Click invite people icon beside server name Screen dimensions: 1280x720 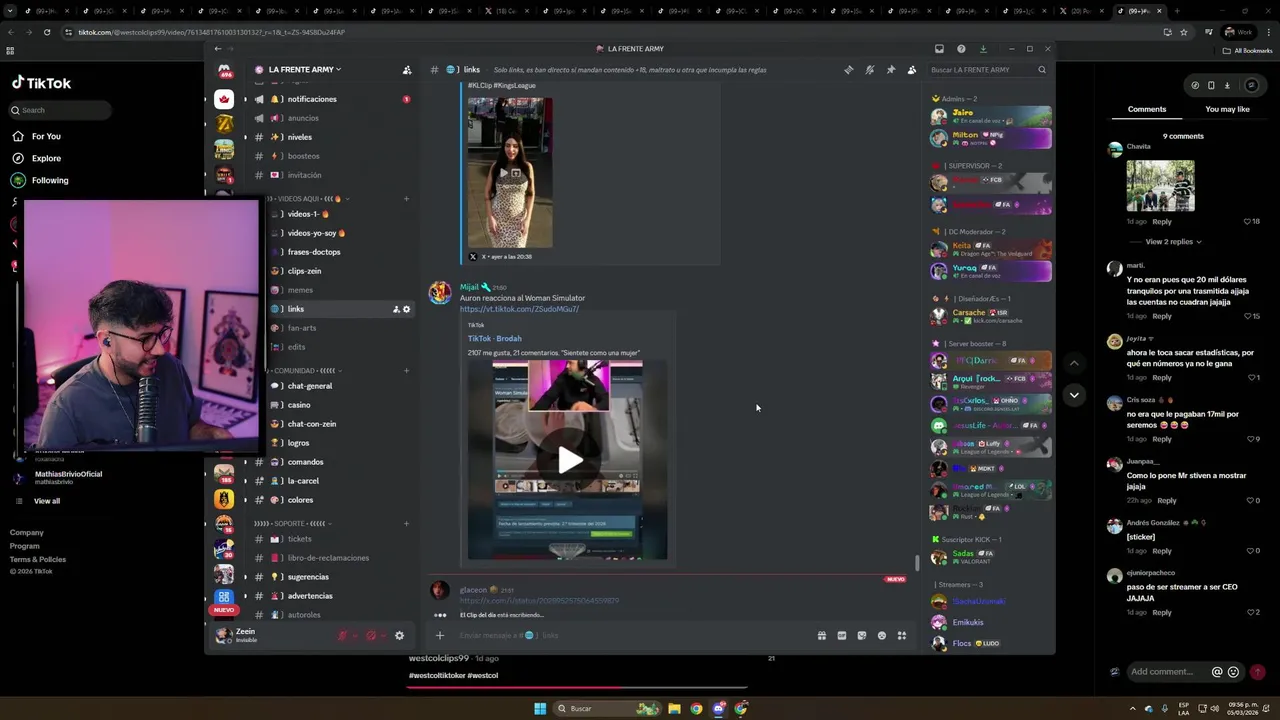pyautogui.click(x=406, y=70)
